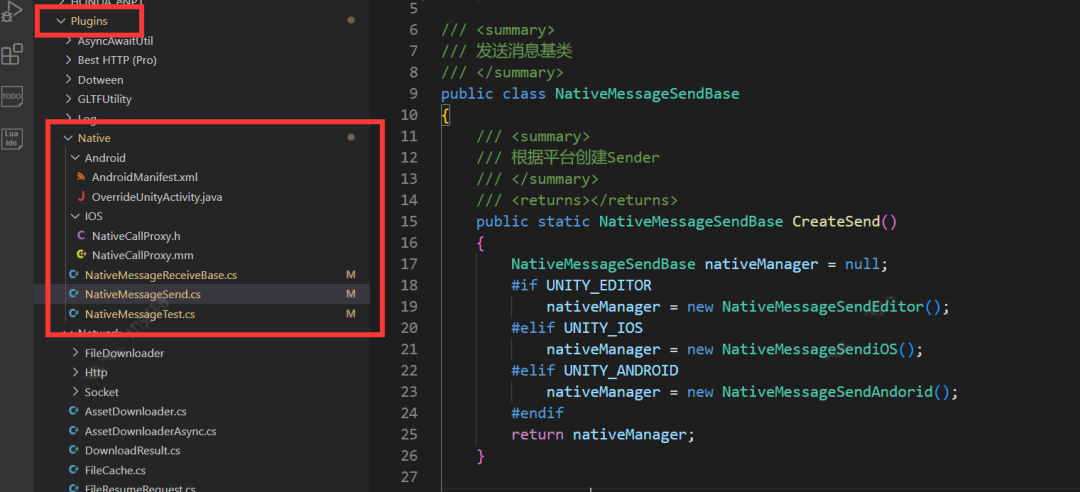The height and width of the screenshot is (492, 1080).
Task: Click the Java icon beside OverrideUnityActivity.java
Action: [81, 197]
